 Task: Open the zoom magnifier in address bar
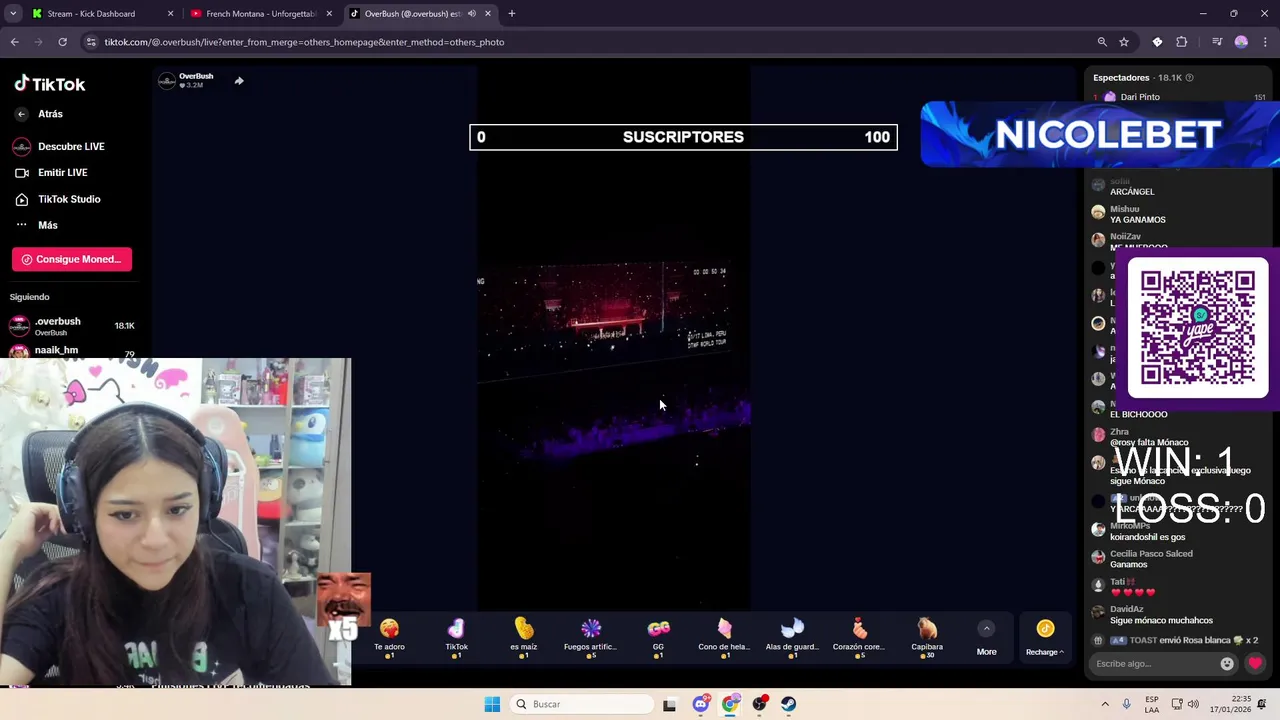pyautogui.click(x=1102, y=42)
